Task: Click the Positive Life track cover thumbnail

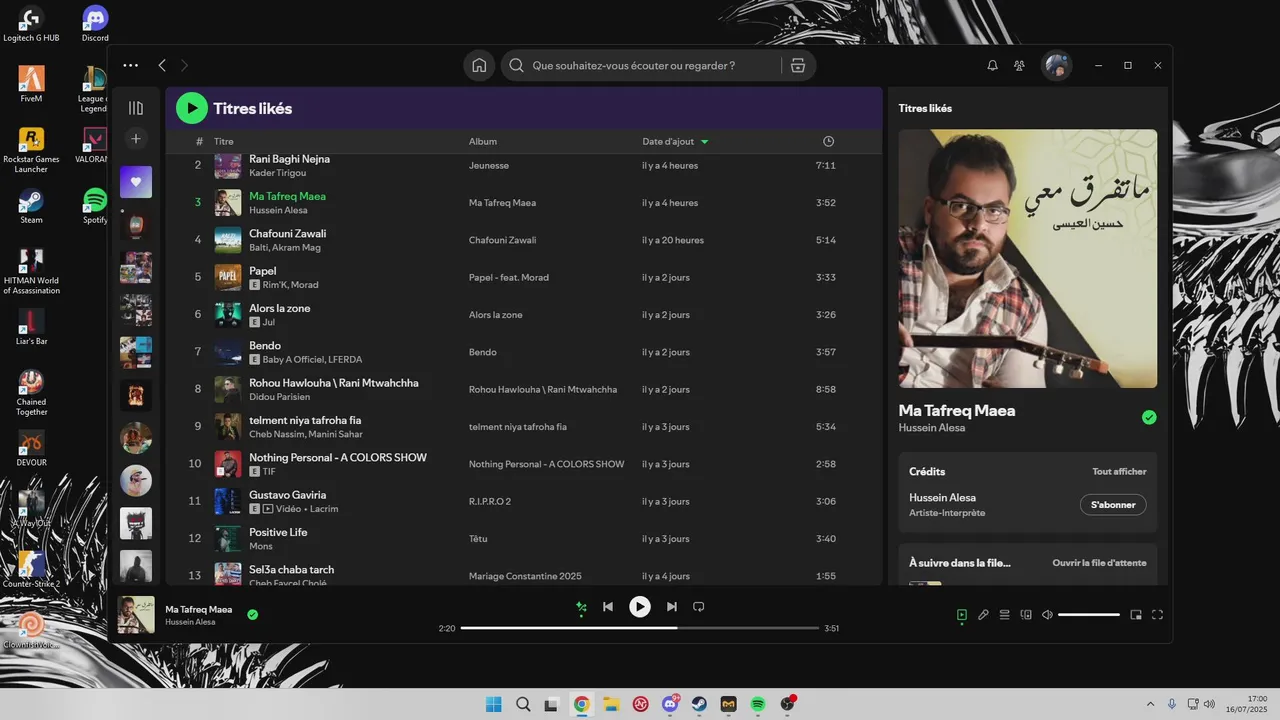Action: pos(228,539)
